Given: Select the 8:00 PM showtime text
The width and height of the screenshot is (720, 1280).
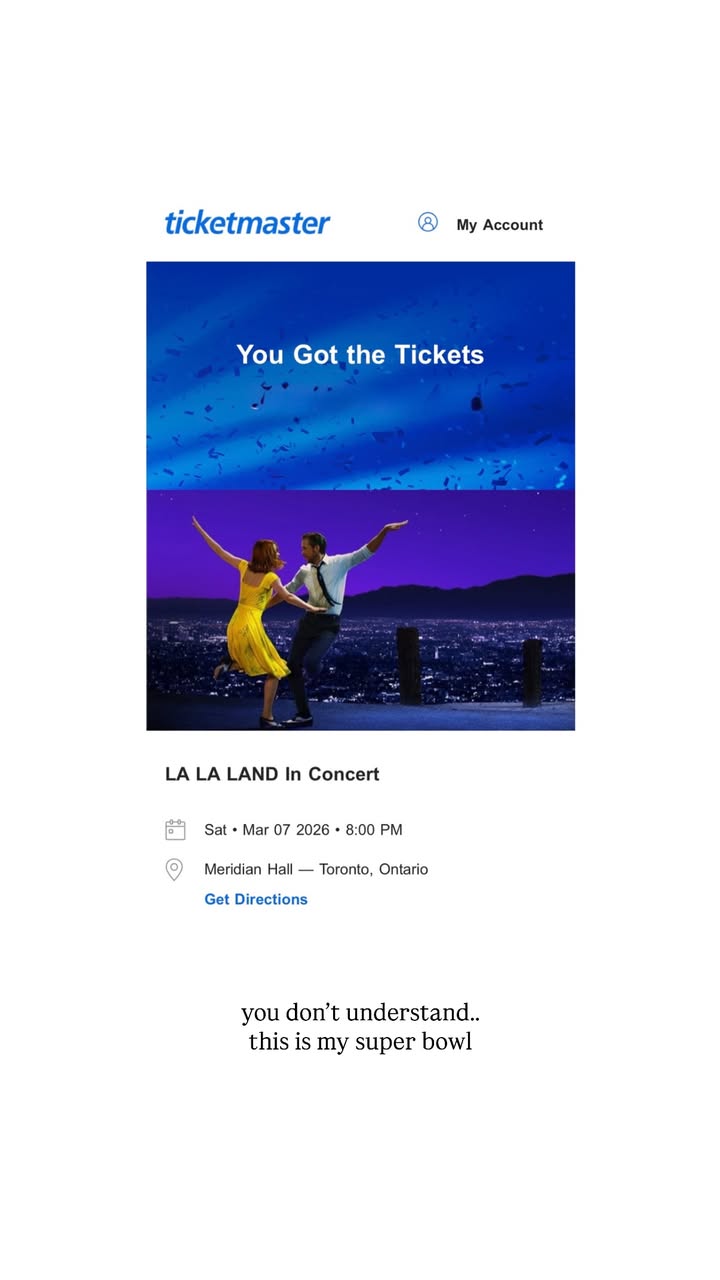Looking at the screenshot, I should click(x=374, y=830).
